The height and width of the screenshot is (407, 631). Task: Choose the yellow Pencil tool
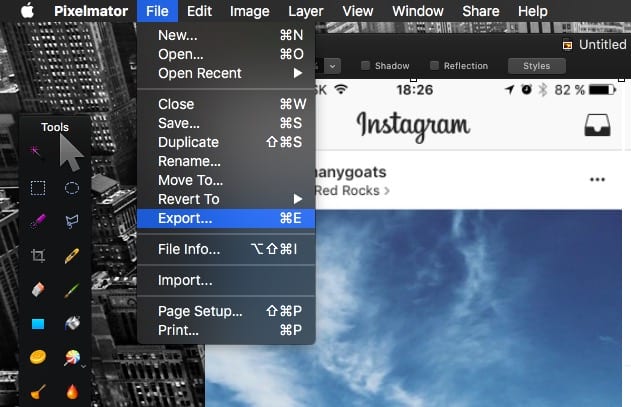pyautogui.click(x=72, y=256)
